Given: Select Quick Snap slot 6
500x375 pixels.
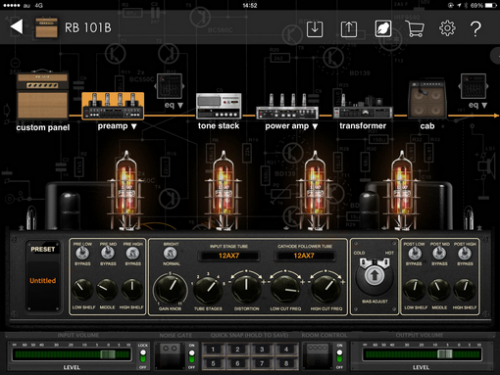Looking at the screenshot, I should point(237,363).
